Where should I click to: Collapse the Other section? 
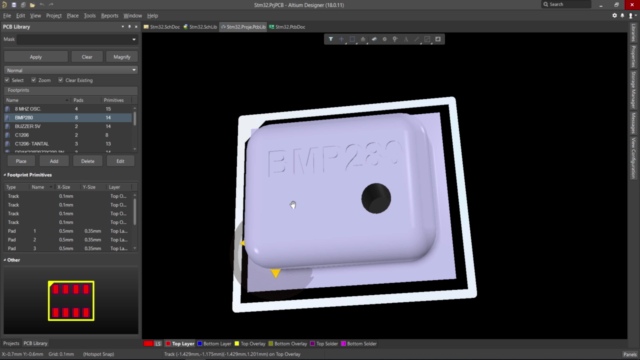click(5, 260)
